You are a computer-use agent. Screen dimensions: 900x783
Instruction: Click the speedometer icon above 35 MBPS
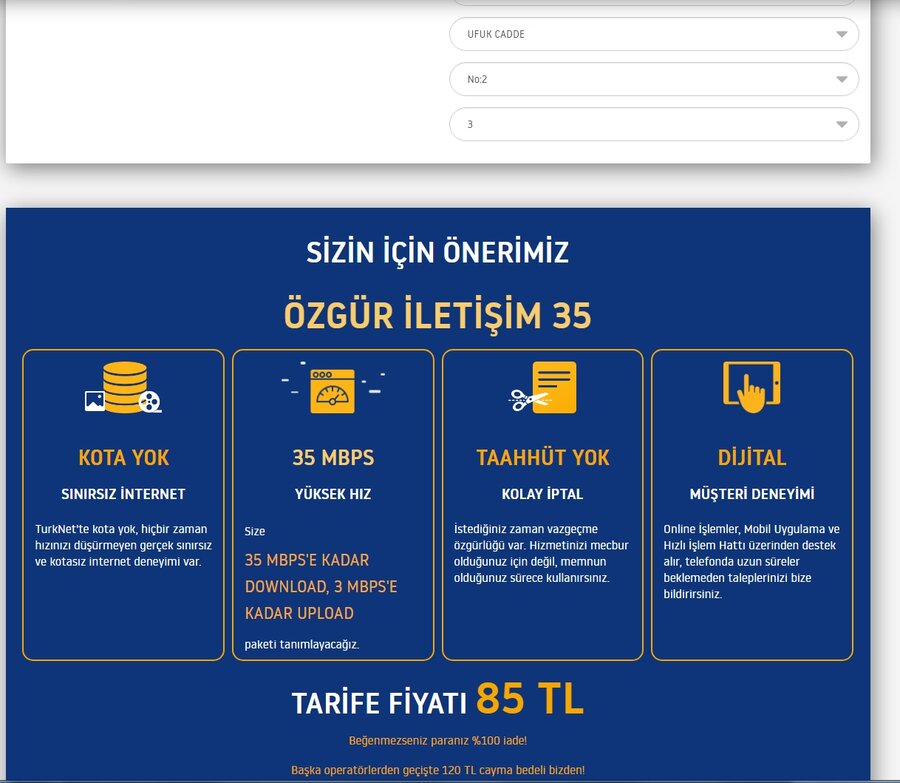(x=332, y=391)
